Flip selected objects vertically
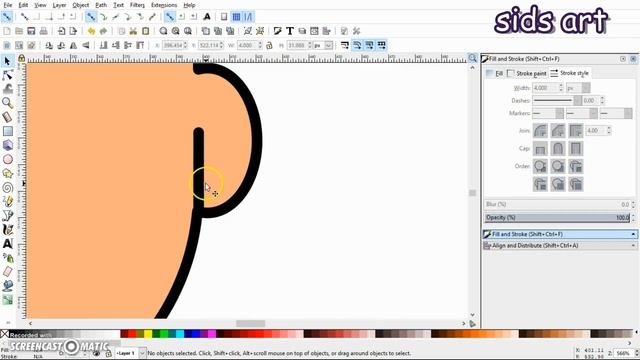Image resolution: width=640 pixels, height=360 pixels. pyautogui.click(x=86, y=45)
